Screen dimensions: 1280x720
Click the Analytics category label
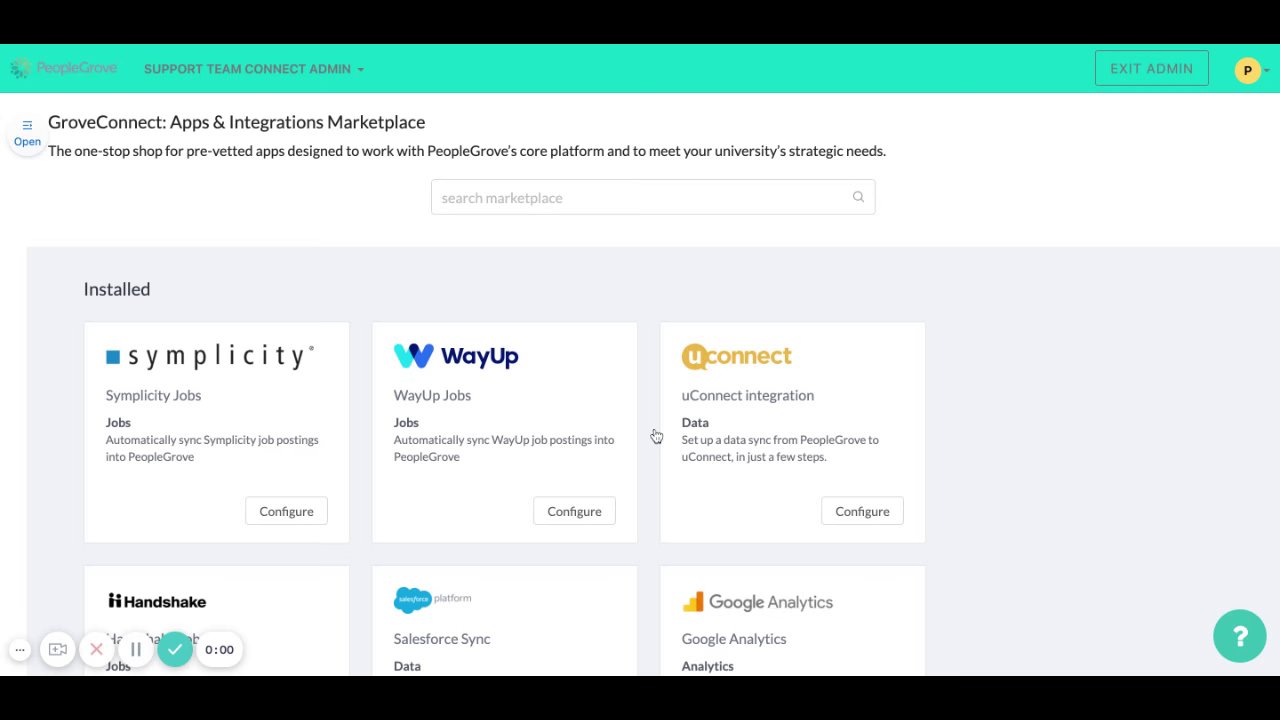707,666
